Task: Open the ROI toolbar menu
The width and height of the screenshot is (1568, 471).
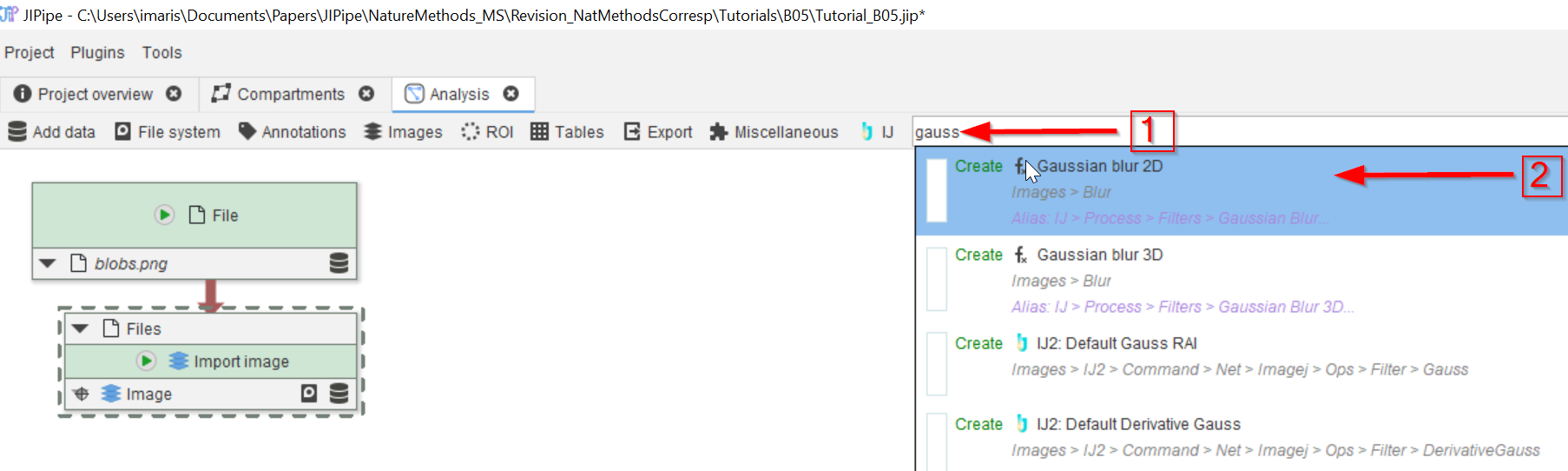Action: point(488,132)
